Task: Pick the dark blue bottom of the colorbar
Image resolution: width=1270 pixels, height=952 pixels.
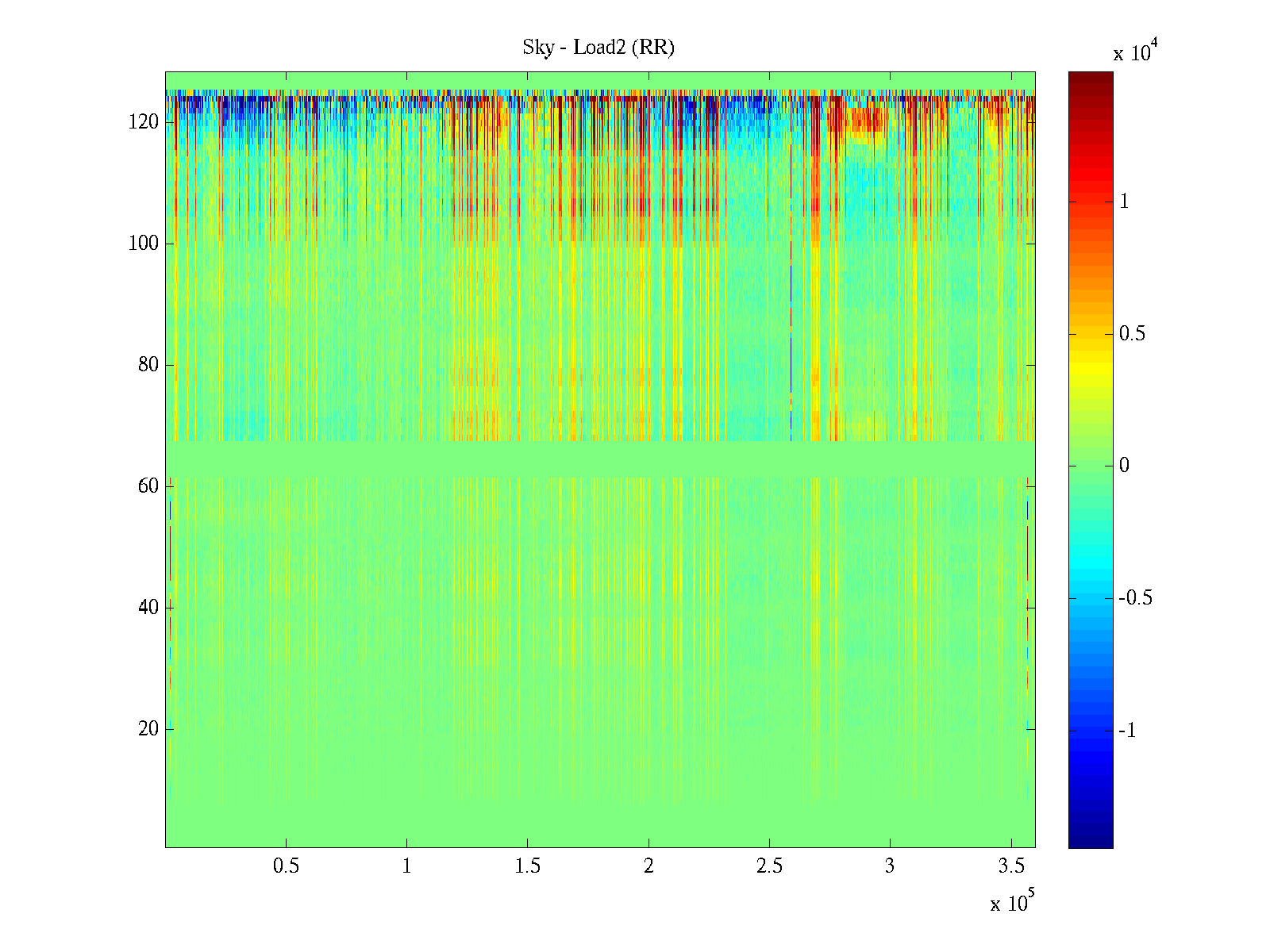Action: pyautogui.click(x=1091, y=843)
